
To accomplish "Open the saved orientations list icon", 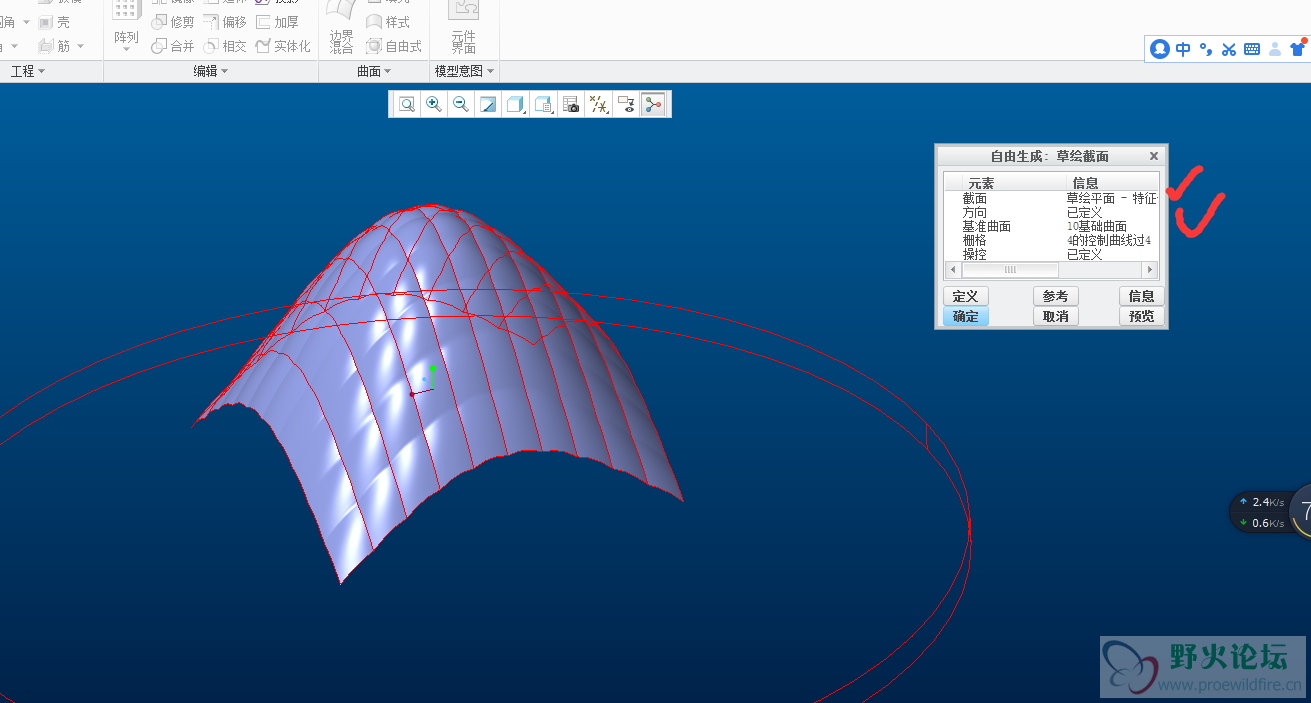I will 543,104.
